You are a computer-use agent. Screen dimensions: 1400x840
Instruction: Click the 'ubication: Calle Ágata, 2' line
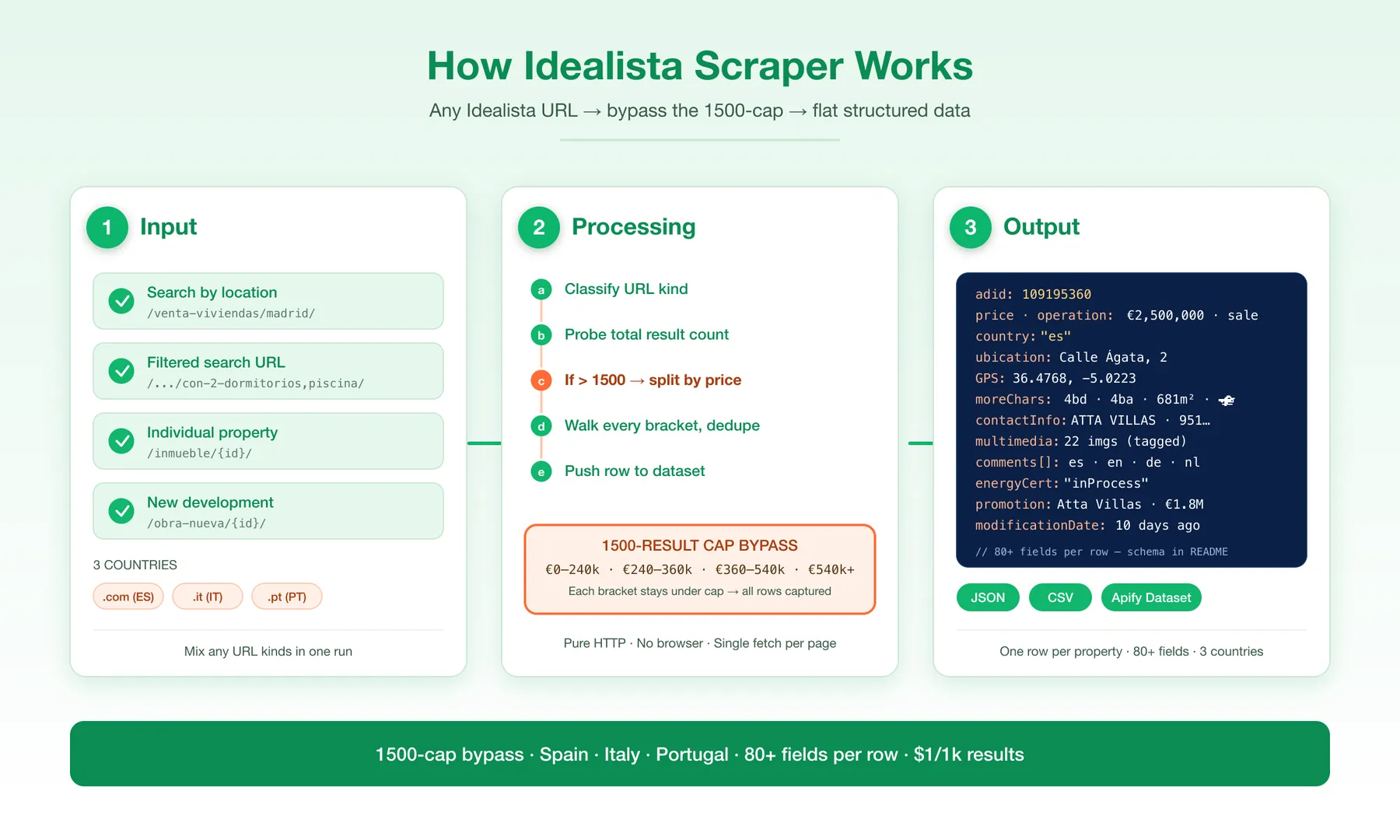point(1071,357)
